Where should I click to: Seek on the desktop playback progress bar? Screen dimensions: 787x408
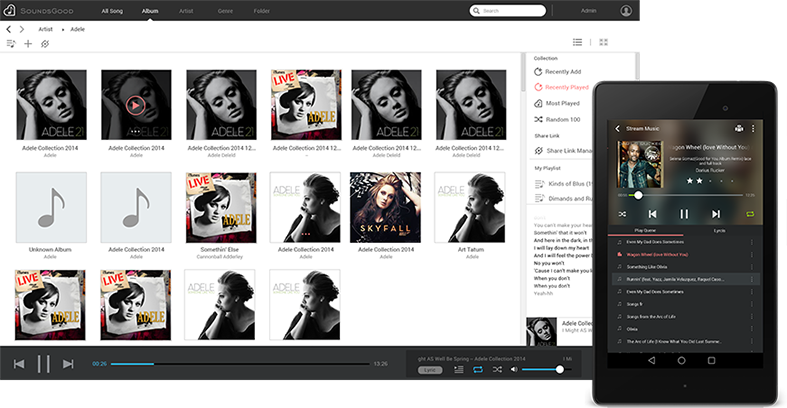tap(240, 364)
